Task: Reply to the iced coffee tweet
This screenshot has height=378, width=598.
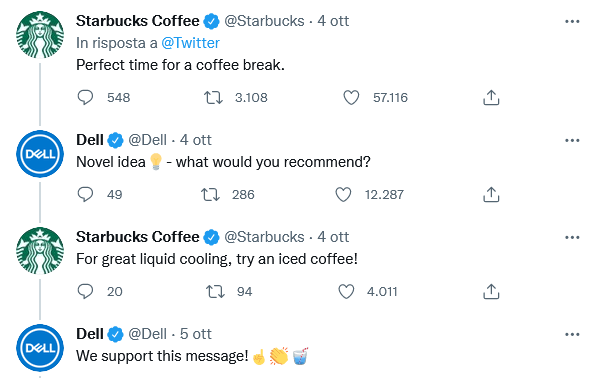Action: (x=85, y=291)
